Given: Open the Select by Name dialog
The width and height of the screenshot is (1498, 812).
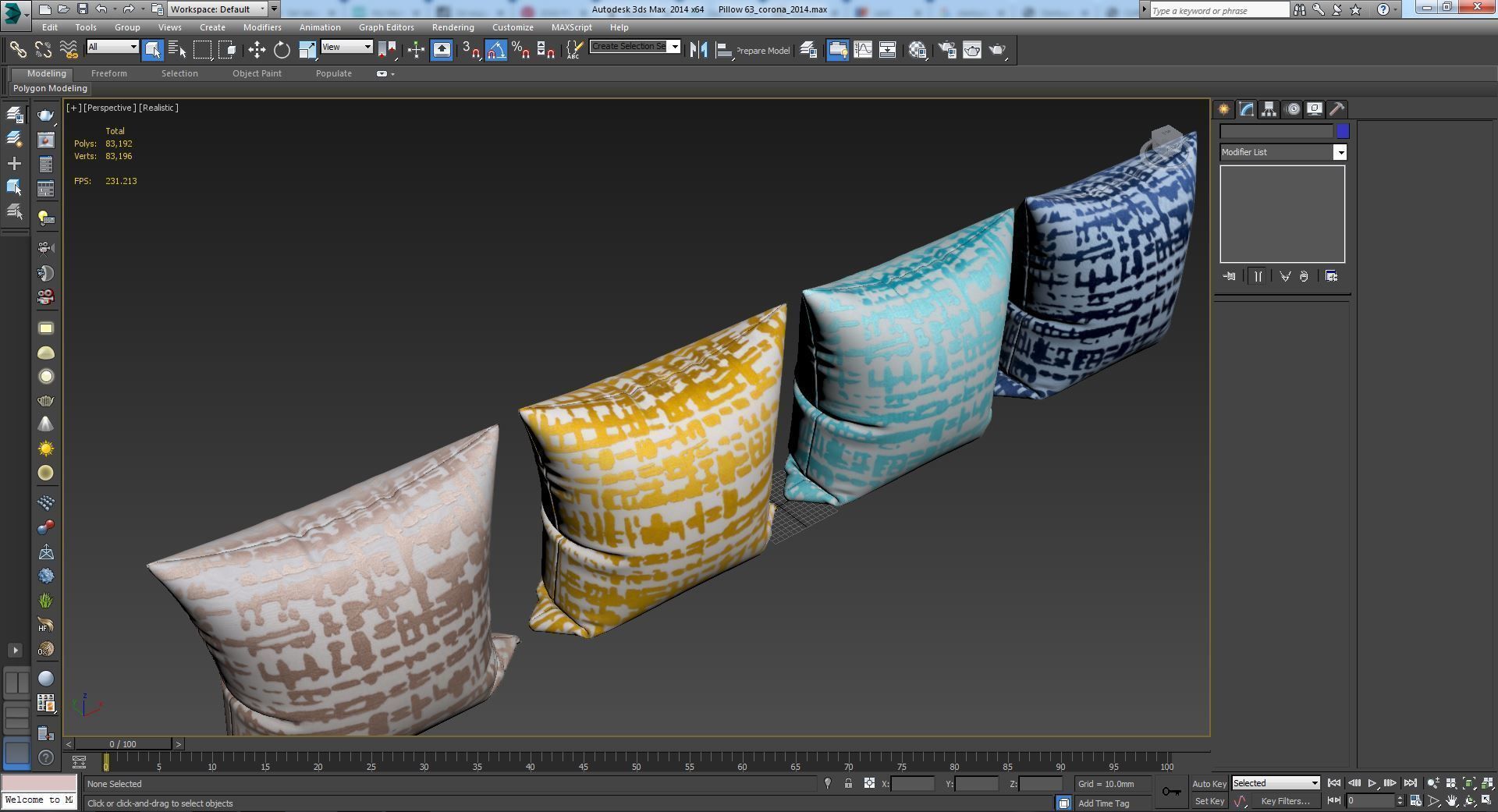Looking at the screenshot, I should point(177,50).
